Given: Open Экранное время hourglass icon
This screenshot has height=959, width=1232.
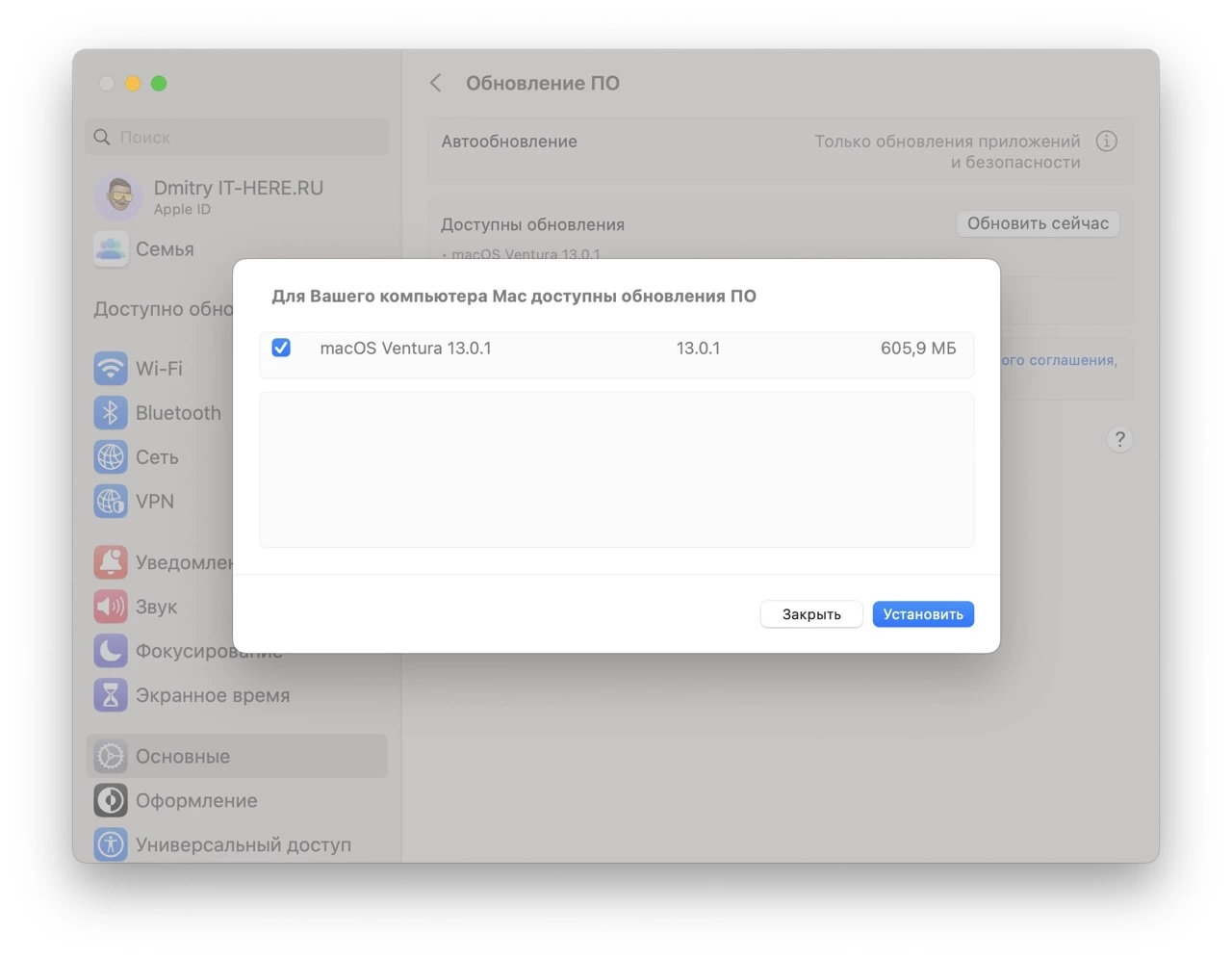Looking at the screenshot, I should click(x=111, y=694).
